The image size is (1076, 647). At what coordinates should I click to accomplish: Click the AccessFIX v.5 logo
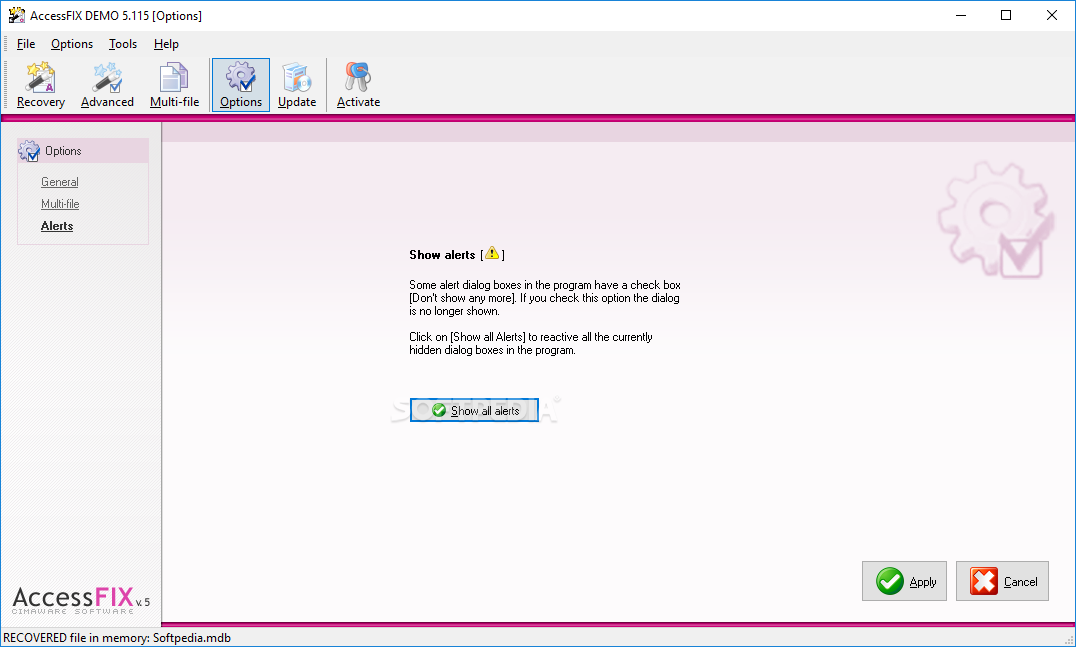click(x=81, y=600)
